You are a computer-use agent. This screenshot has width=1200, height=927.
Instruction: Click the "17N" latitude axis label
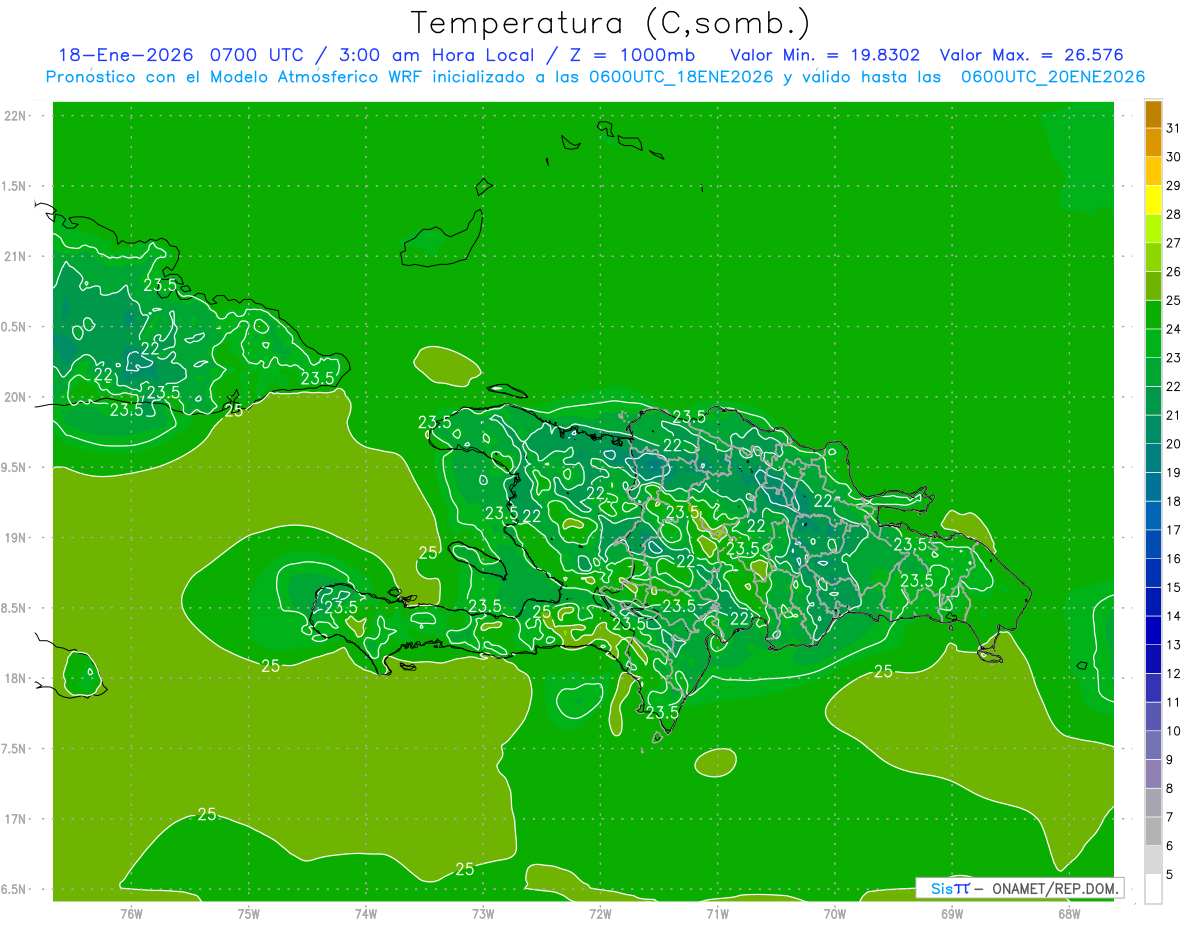(16, 819)
